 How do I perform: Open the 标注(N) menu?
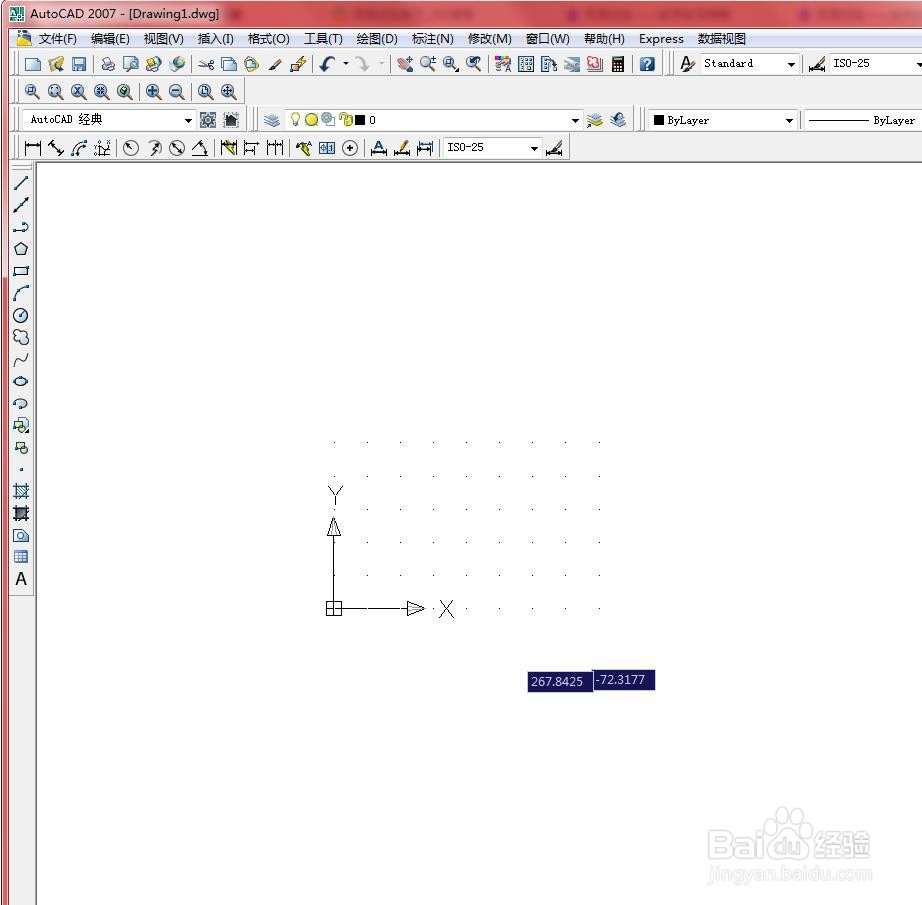pos(433,39)
